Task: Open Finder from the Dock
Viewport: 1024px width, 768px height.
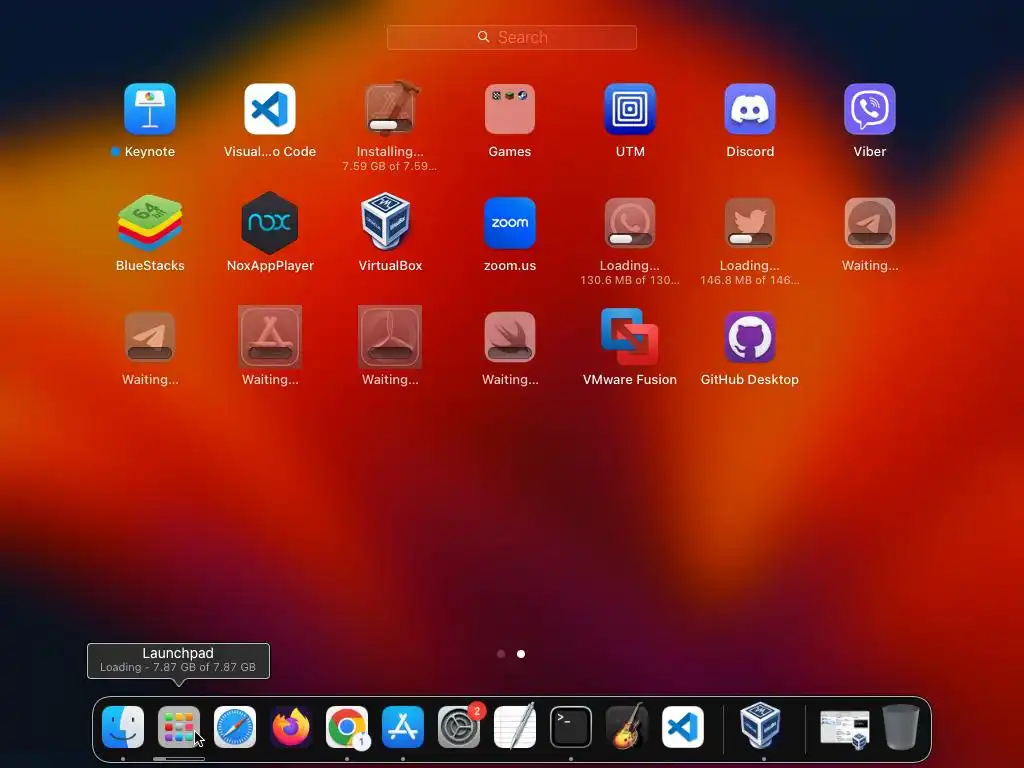Action: coord(123,727)
